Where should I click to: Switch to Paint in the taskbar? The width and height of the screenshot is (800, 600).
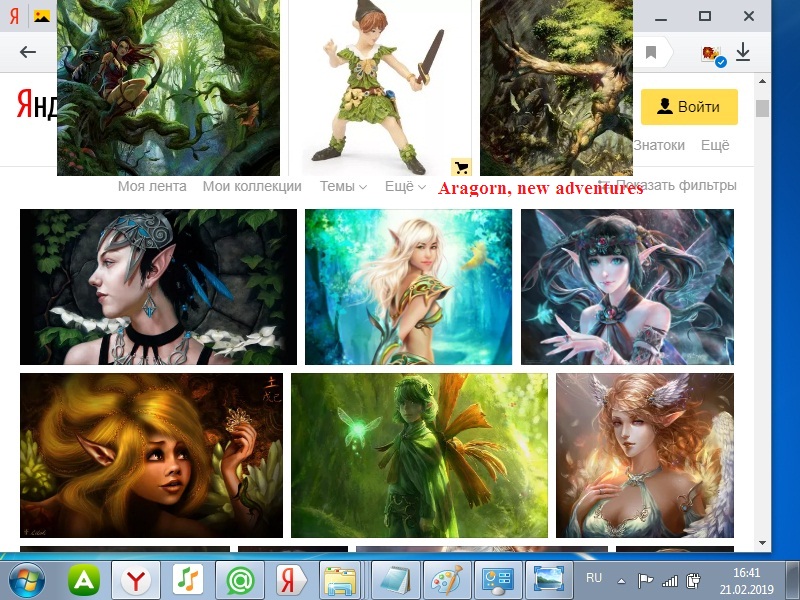pyautogui.click(x=447, y=581)
